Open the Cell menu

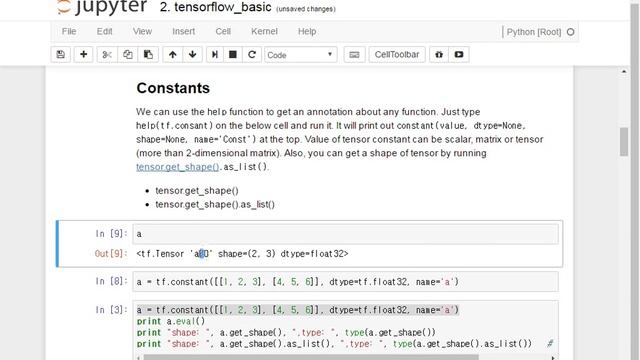pyautogui.click(x=223, y=31)
